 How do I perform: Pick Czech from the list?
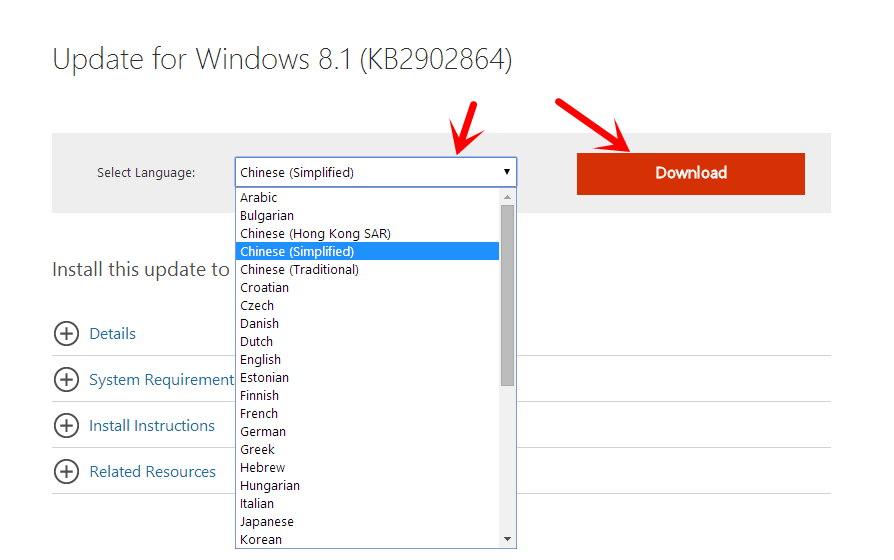click(367, 306)
